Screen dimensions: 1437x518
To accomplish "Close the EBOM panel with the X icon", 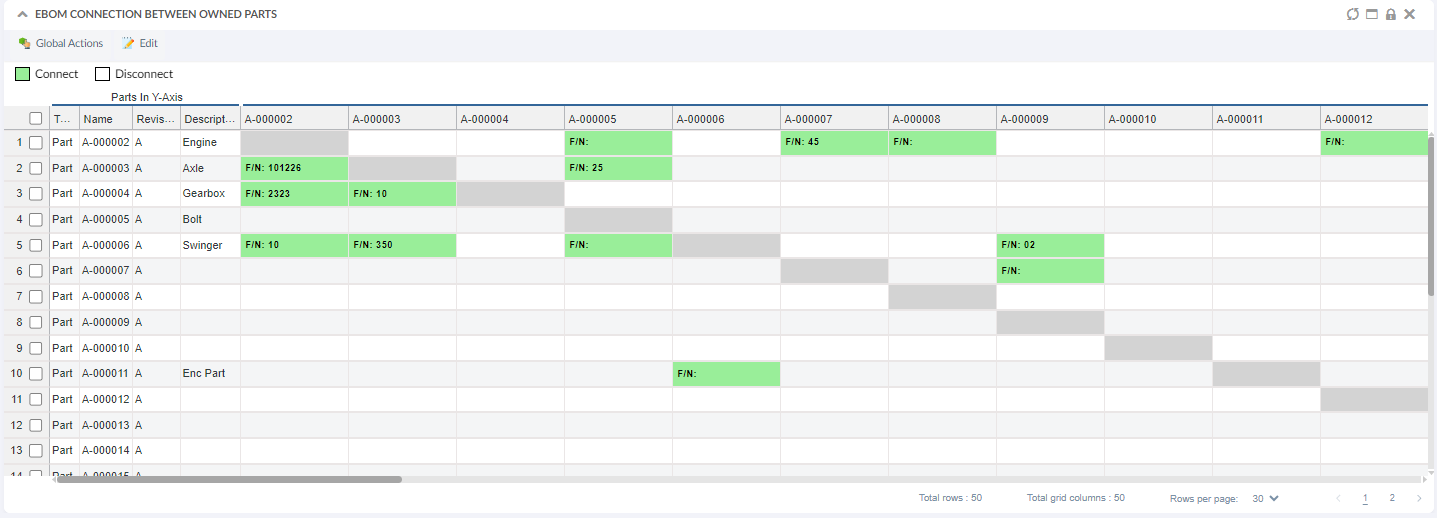I will (1410, 15).
